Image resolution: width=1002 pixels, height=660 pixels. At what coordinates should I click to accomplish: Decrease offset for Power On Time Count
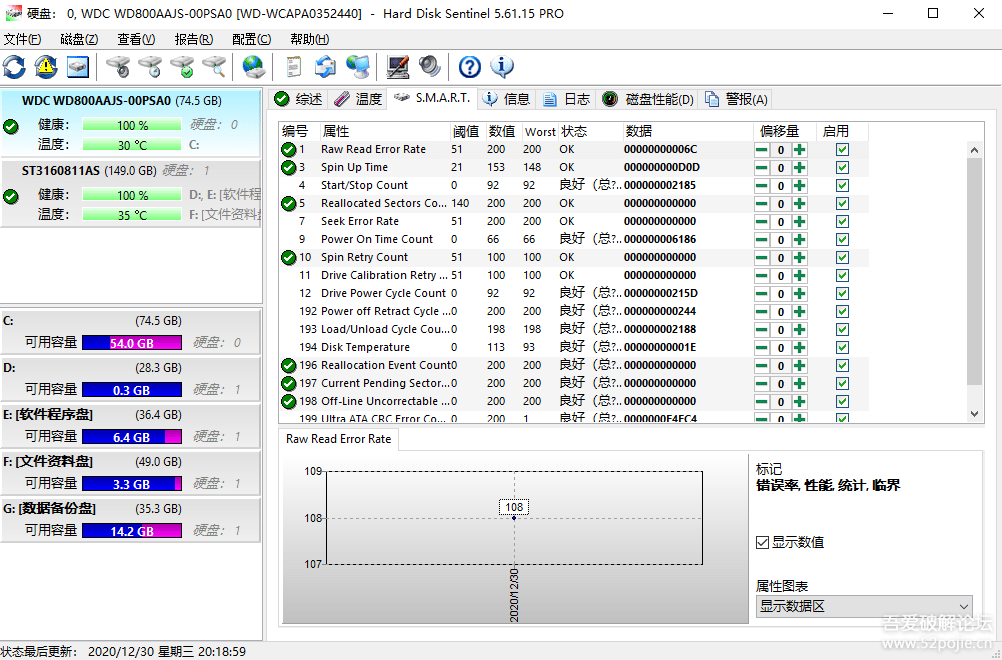[762, 240]
